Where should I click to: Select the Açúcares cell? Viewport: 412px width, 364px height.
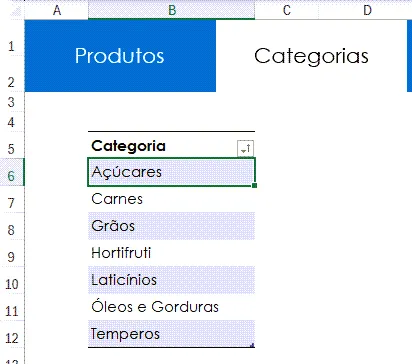tap(171, 172)
